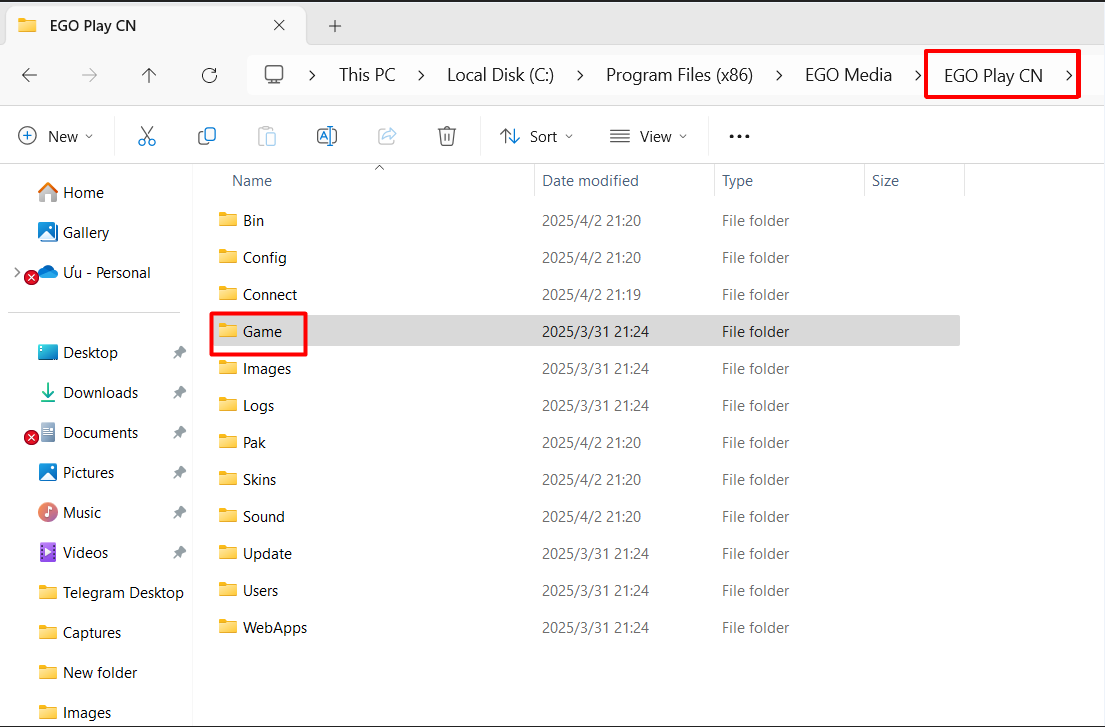Sort files by Date modified column
This screenshot has width=1105, height=727.
tap(590, 180)
